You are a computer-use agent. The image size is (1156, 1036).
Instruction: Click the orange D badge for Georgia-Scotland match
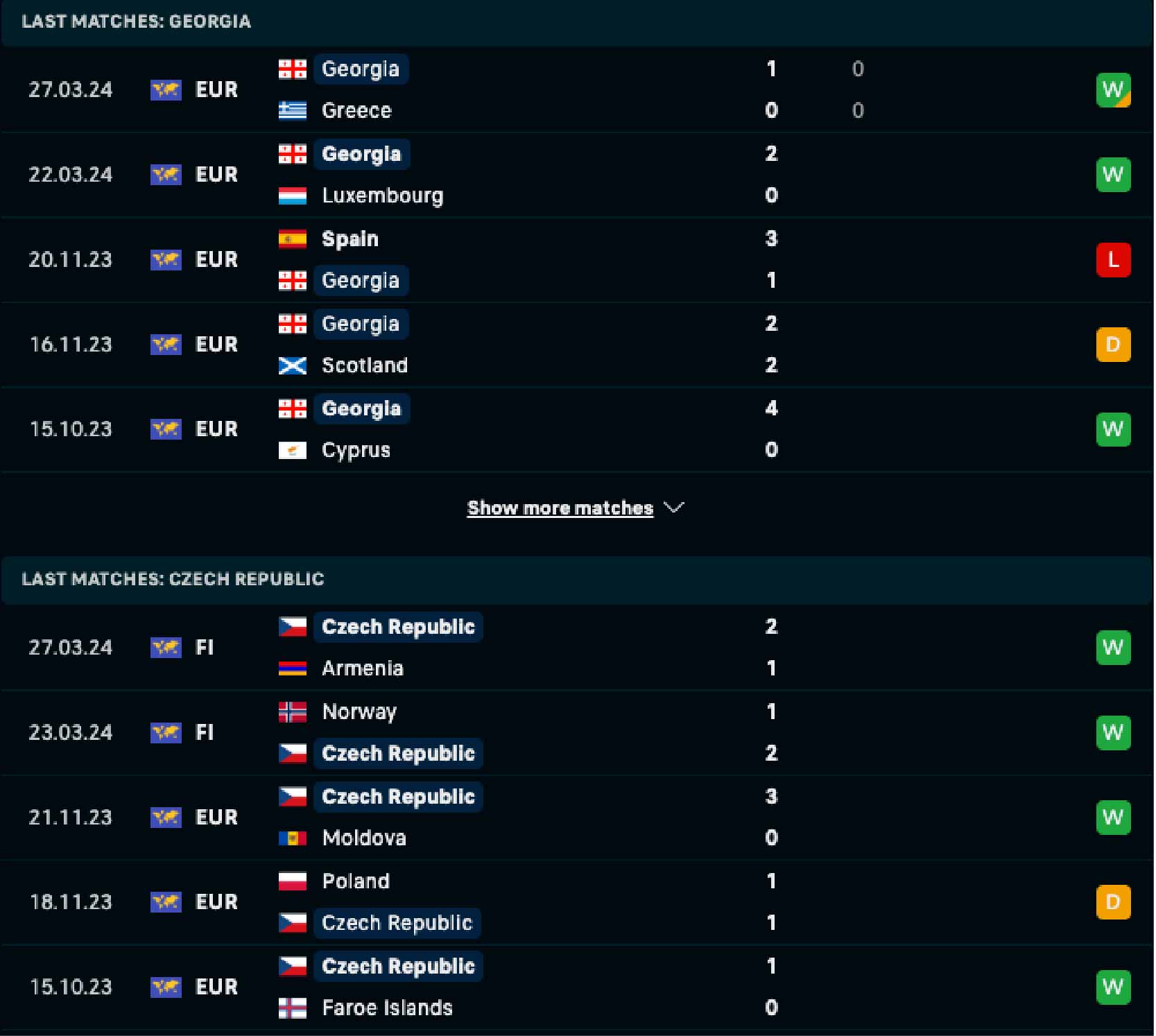1112,345
